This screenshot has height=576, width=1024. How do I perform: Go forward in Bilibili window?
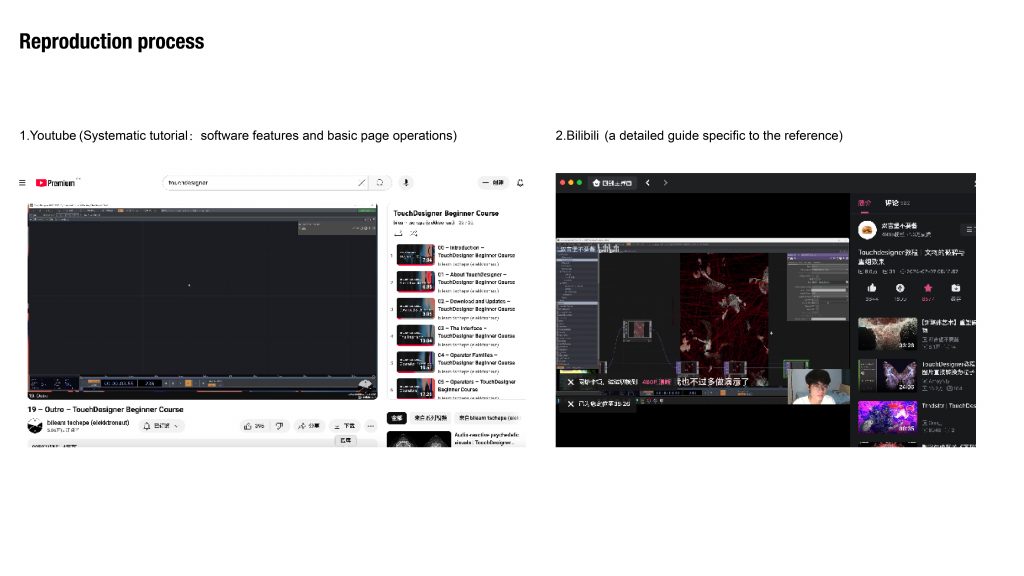coord(665,183)
